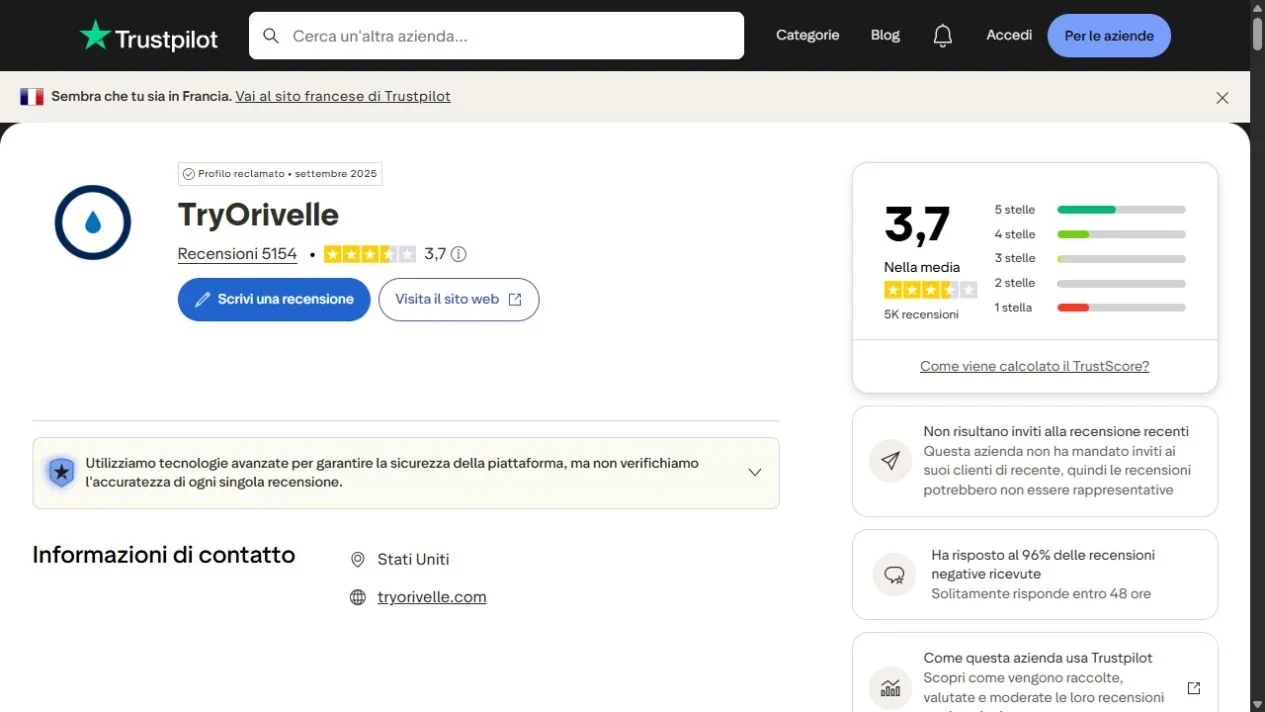Focus the Cerca un'altra azienda search field

(496, 36)
